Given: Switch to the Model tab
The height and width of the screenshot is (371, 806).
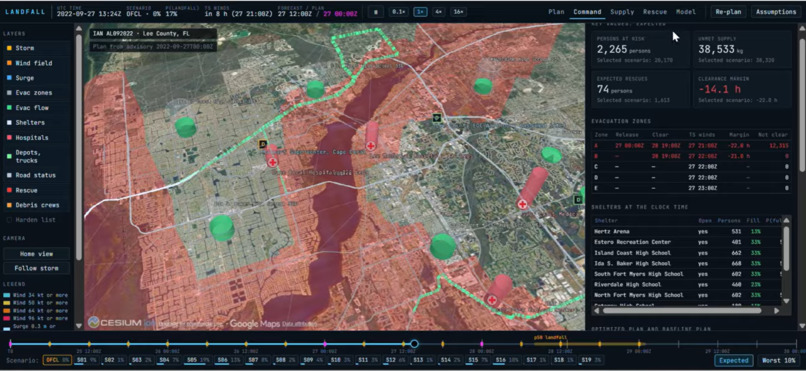Looking at the screenshot, I should click(686, 12).
